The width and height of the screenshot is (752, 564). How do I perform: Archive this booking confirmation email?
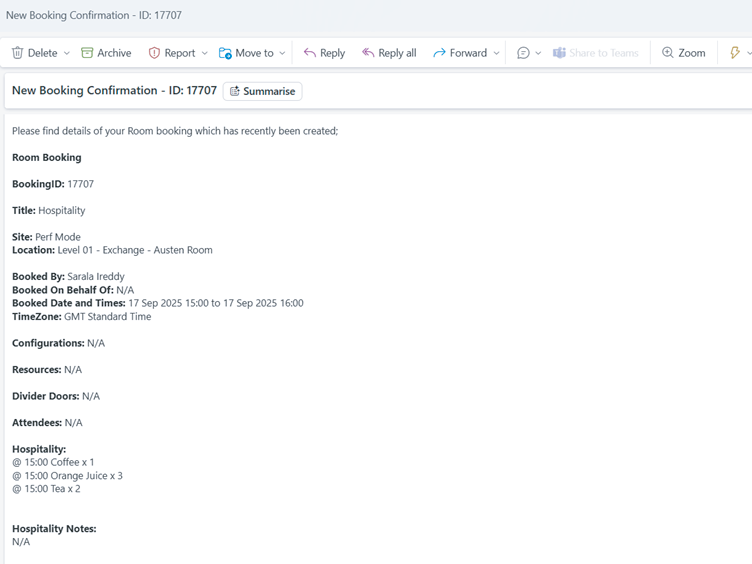pyautogui.click(x=105, y=53)
